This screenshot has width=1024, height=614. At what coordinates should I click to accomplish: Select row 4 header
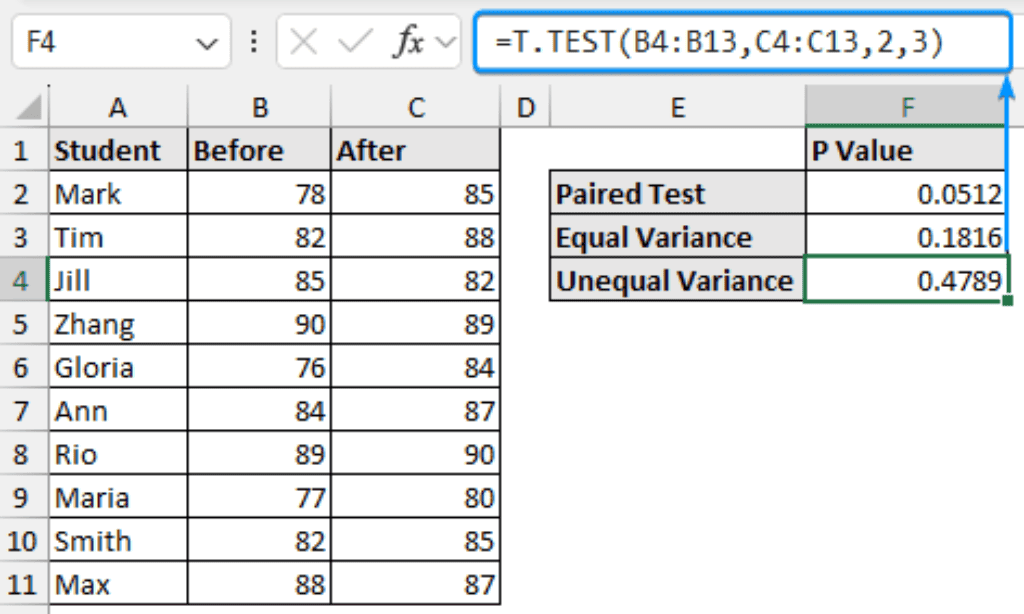point(23,280)
